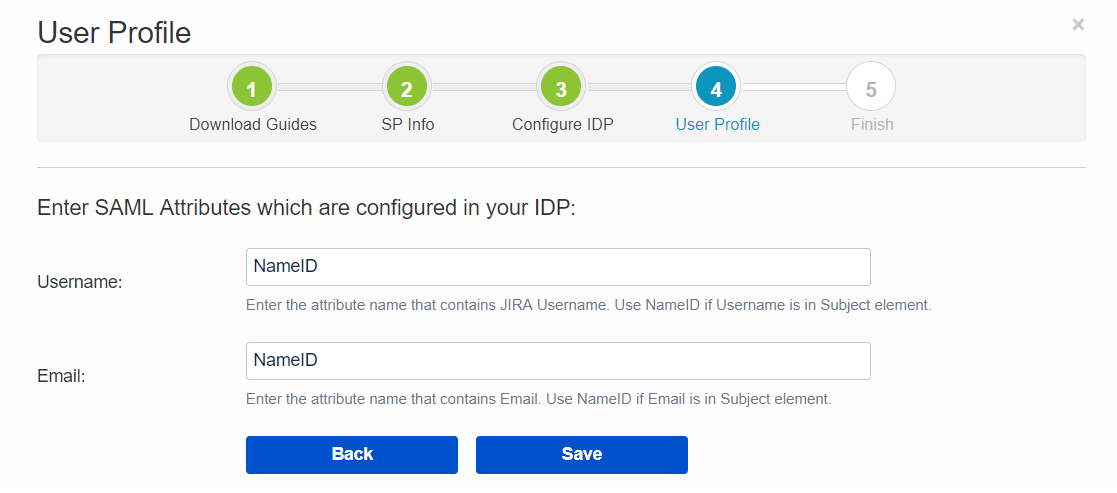Click the Back button

(x=352, y=455)
